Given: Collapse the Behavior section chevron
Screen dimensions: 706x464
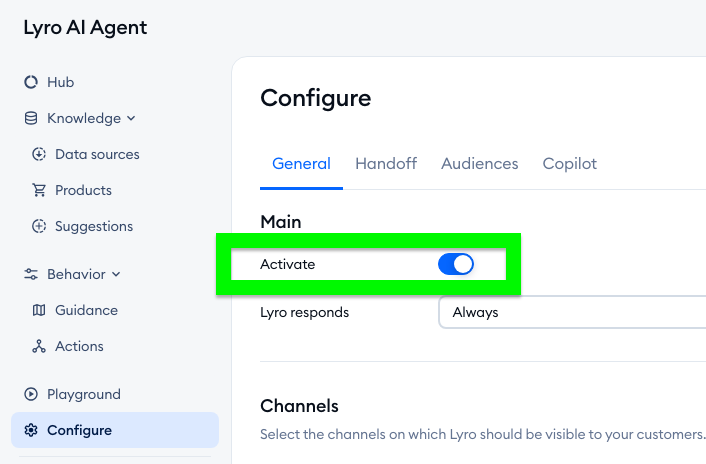Looking at the screenshot, I should [x=116, y=274].
